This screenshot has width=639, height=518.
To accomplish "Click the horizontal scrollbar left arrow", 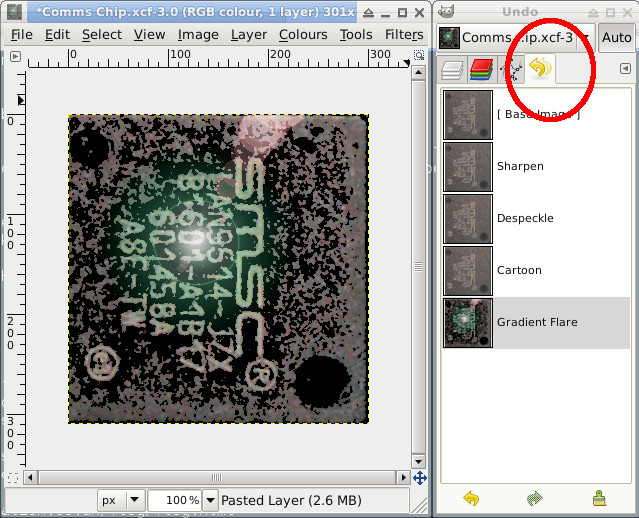I will click(x=30, y=477).
